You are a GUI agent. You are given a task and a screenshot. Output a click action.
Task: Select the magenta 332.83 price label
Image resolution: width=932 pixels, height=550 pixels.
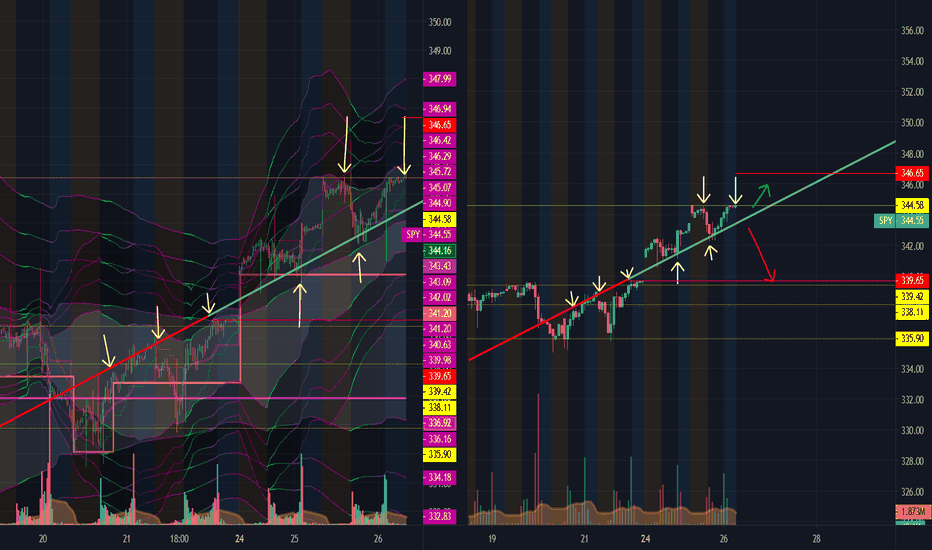click(x=439, y=517)
